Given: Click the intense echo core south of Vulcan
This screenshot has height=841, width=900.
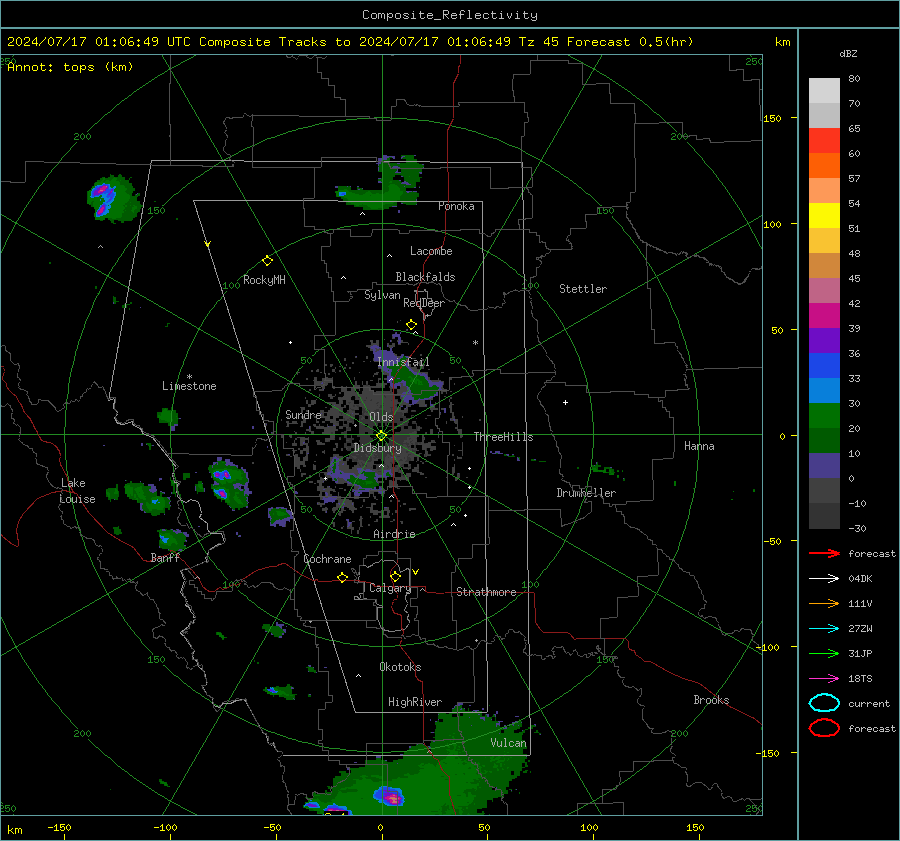Looking at the screenshot, I should 389,796.
